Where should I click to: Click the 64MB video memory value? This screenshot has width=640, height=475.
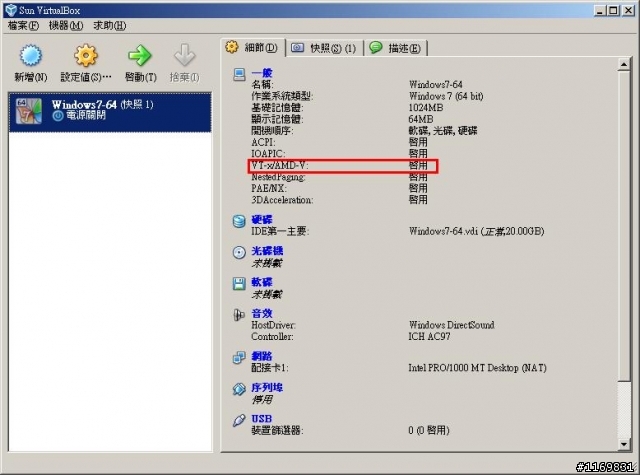coord(421,119)
